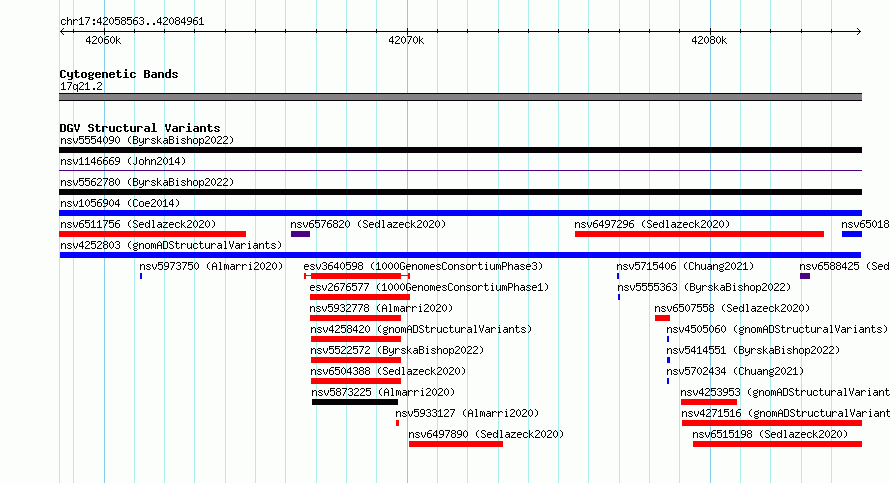Click the red bar under esv2676577
The height and width of the screenshot is (483, 890).
coord(360,297)
